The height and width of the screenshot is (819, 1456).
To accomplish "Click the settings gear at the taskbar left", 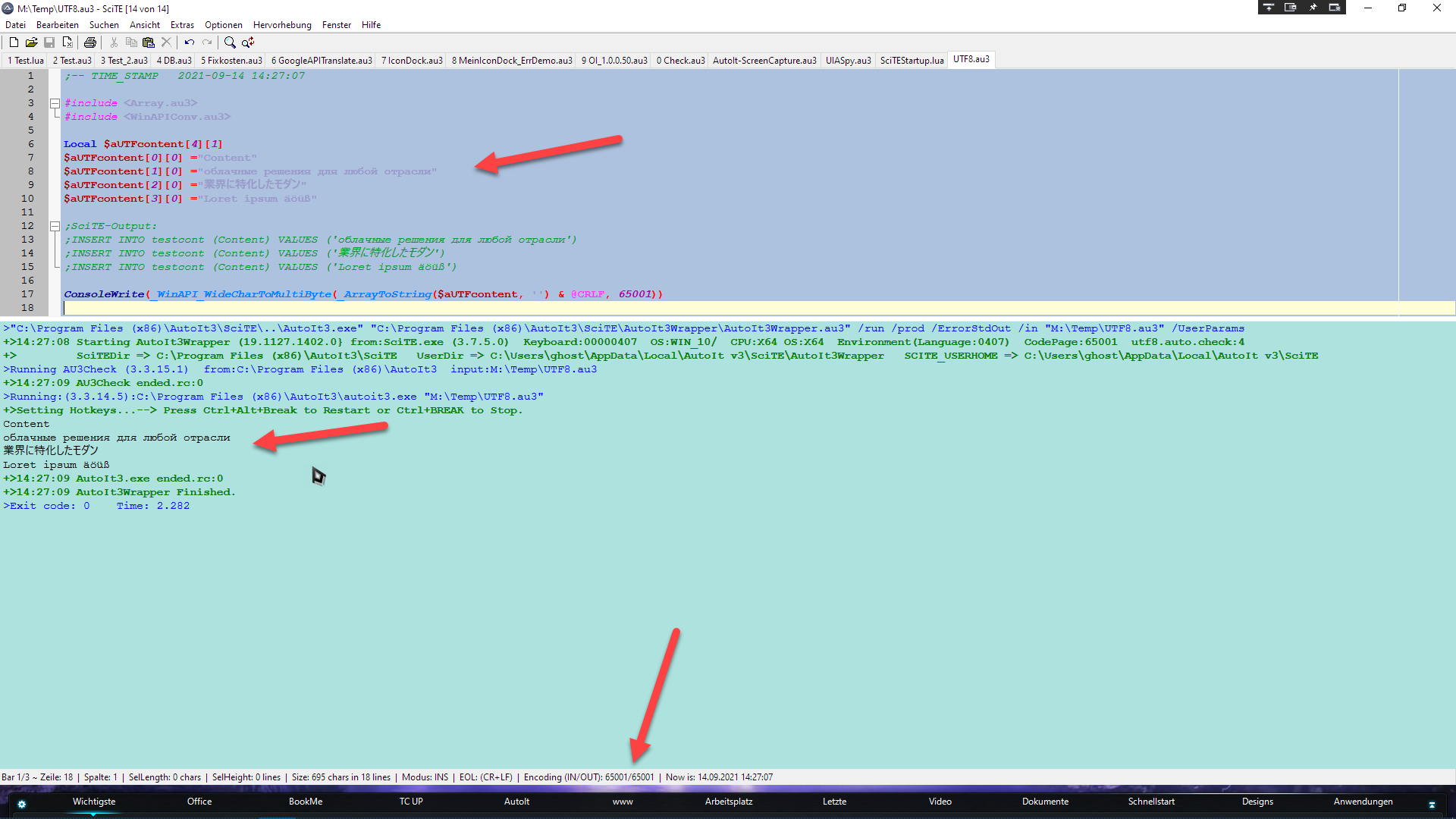I will 21,804.
